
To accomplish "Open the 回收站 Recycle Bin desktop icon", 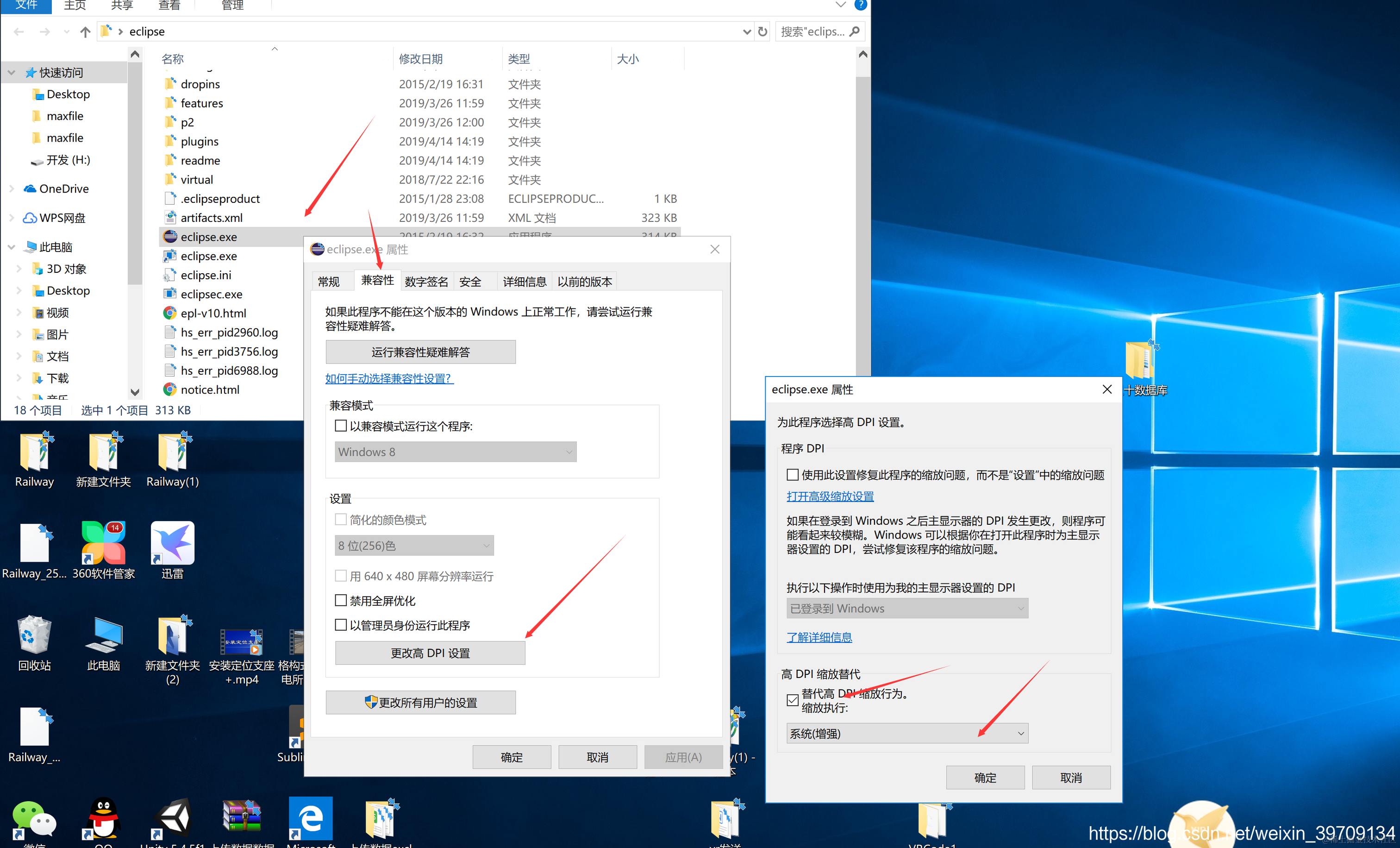I will tap(34, 635).
